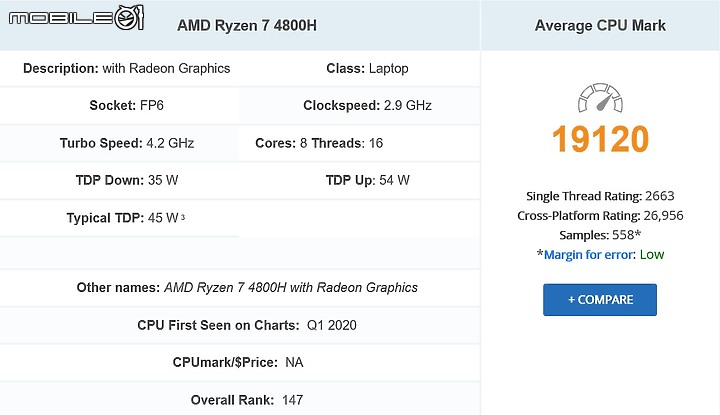Click the Other names row text
The image size is (720, 415).
pyautogui.click(x=247, y=288)
